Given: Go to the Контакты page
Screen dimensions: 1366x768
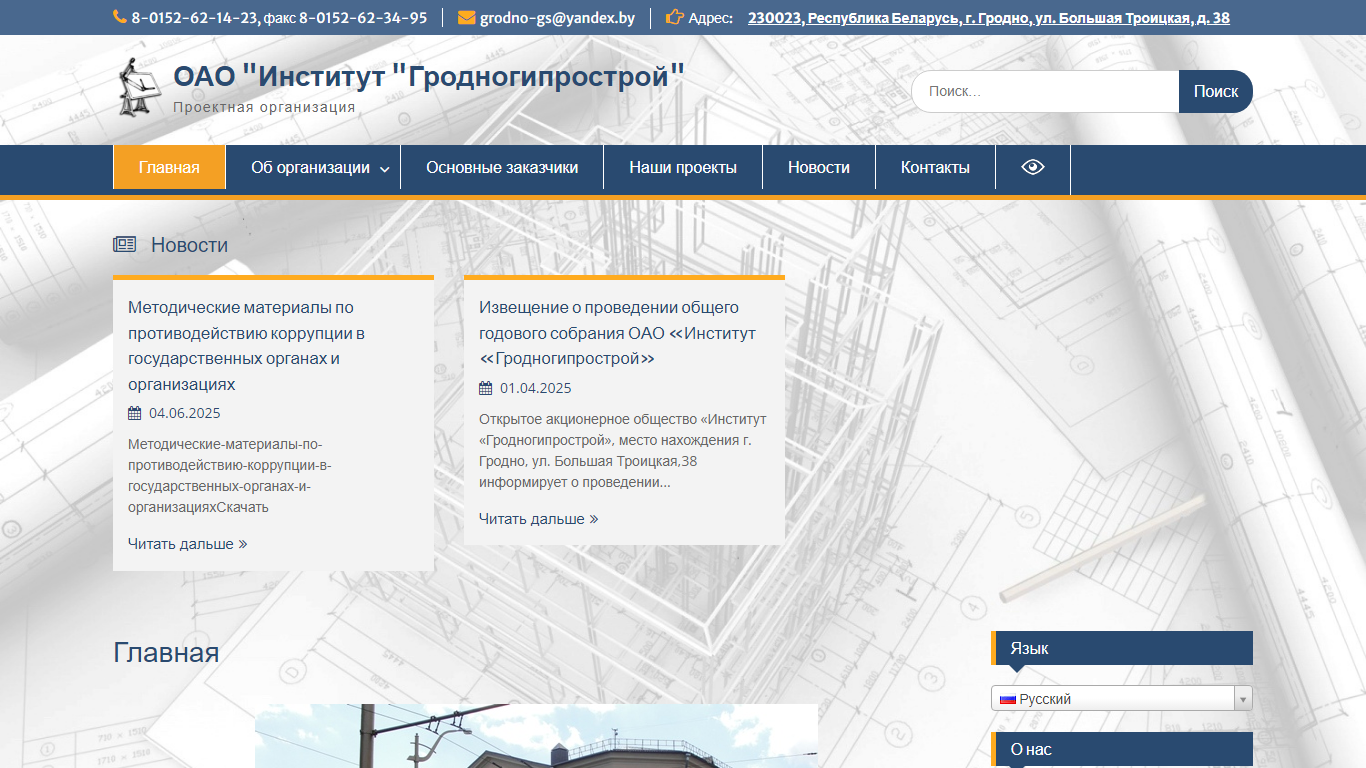Looking at the screenshot, I should pos(935,167).
